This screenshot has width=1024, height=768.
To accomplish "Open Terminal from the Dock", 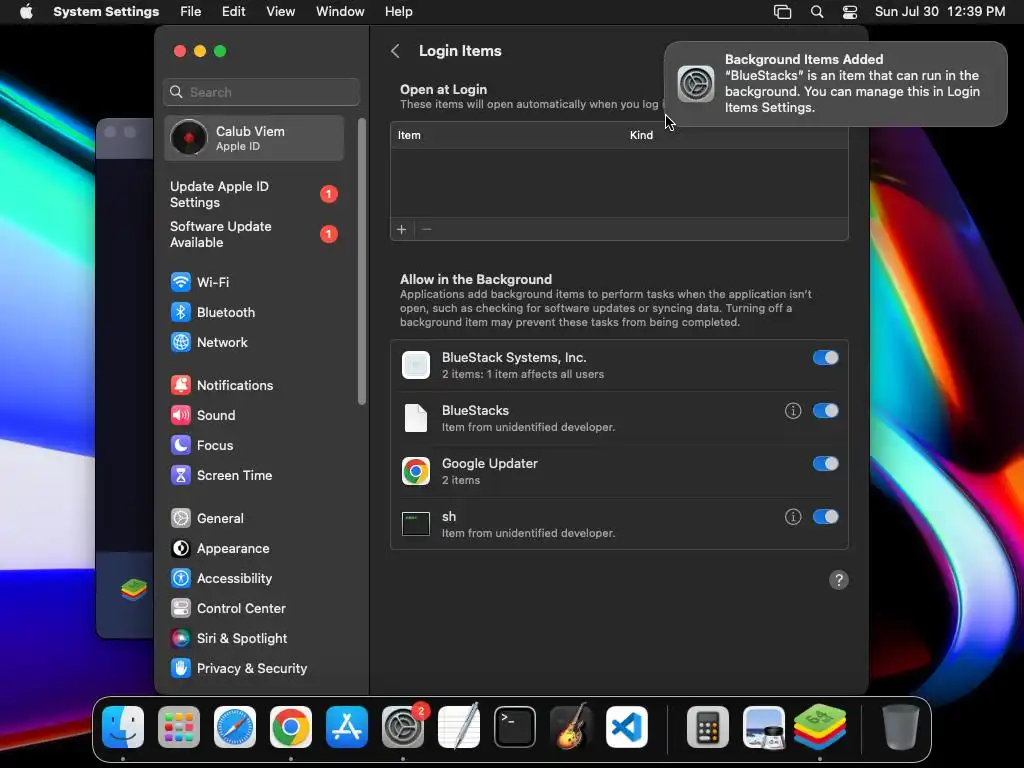I will [x=515, y=727].
